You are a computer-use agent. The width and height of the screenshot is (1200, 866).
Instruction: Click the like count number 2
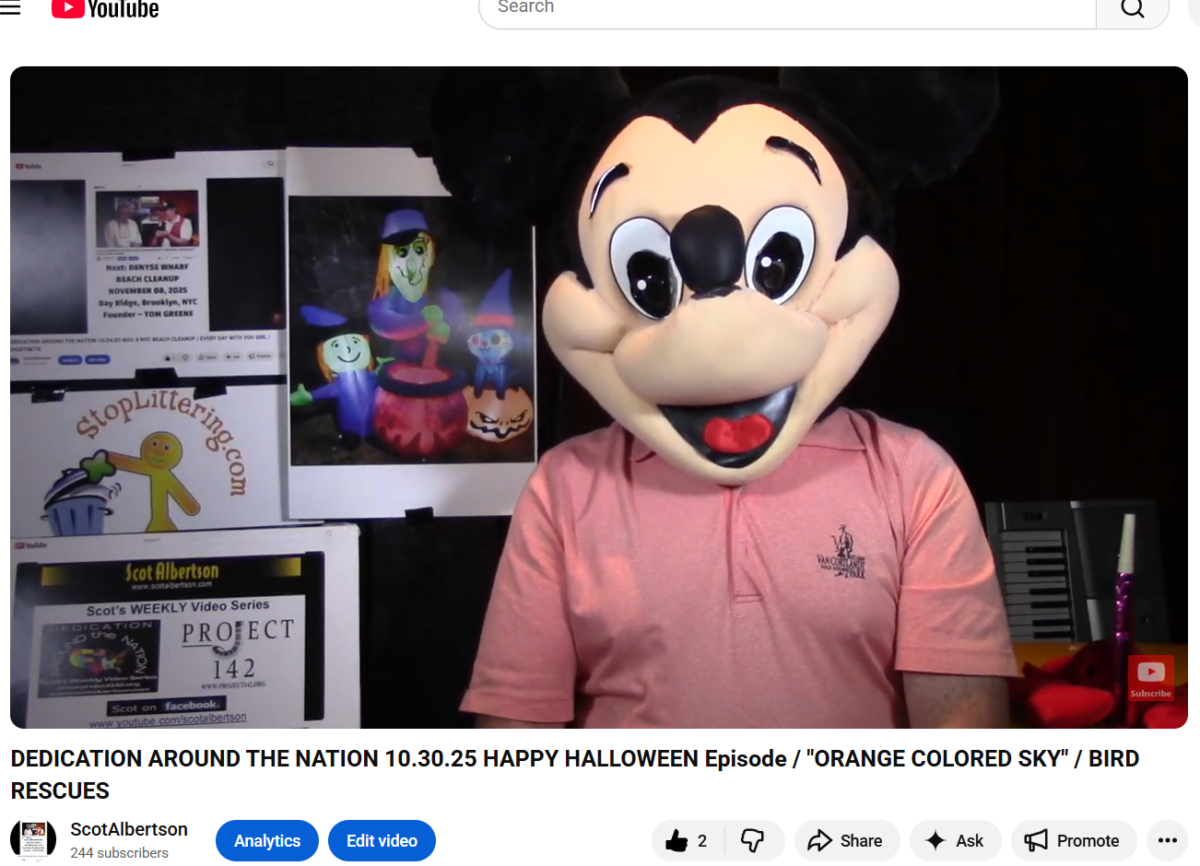pyautogui.click(x=702, y=841)
